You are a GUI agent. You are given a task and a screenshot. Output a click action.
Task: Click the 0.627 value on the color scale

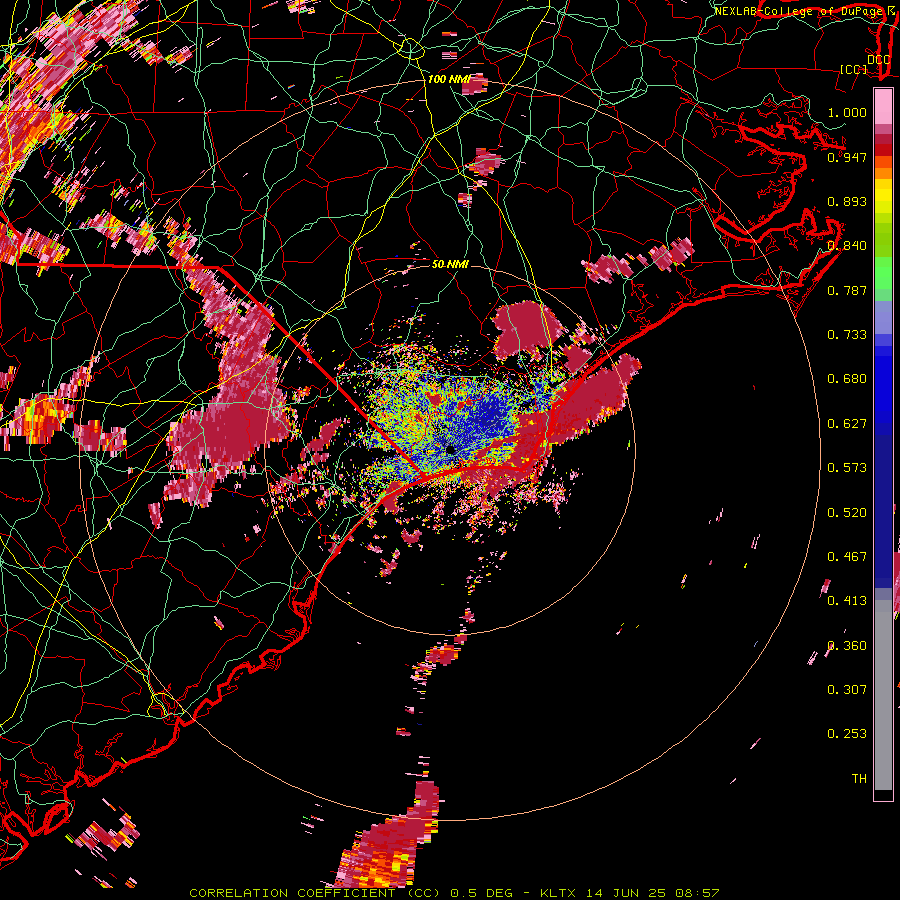coord(847,423)
